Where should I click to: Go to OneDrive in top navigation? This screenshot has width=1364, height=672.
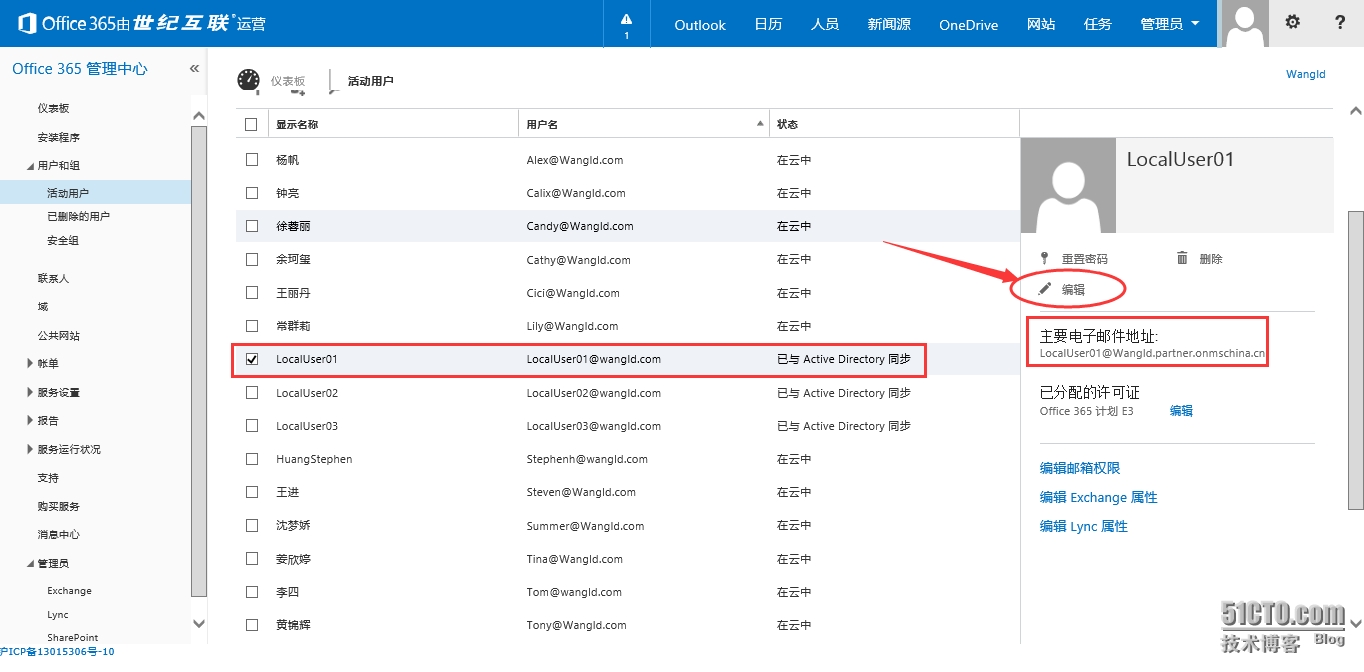pos(968,24)
